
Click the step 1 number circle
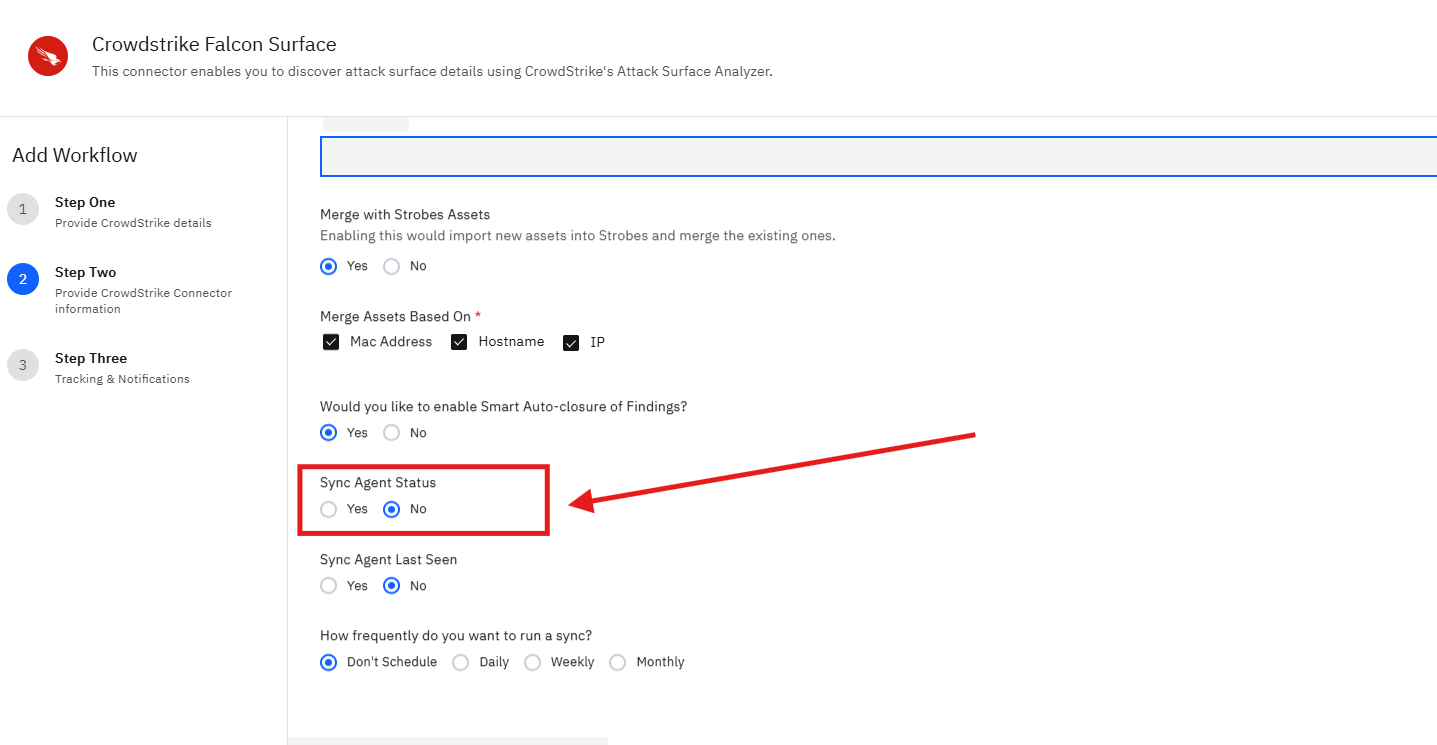[23, 209]
